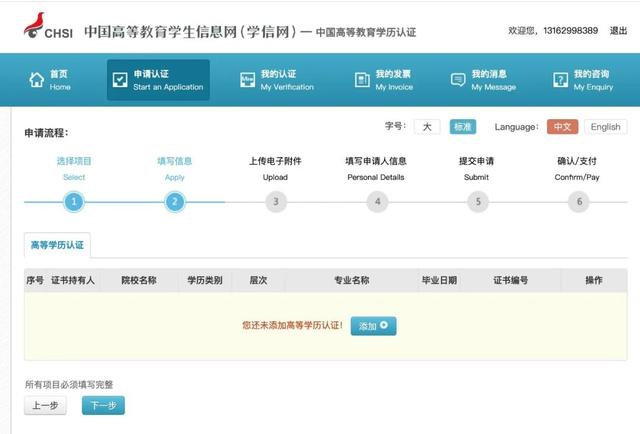Click step 5 circle Submit
This screenshot has height=434, width=640.
tap(478, 202)
